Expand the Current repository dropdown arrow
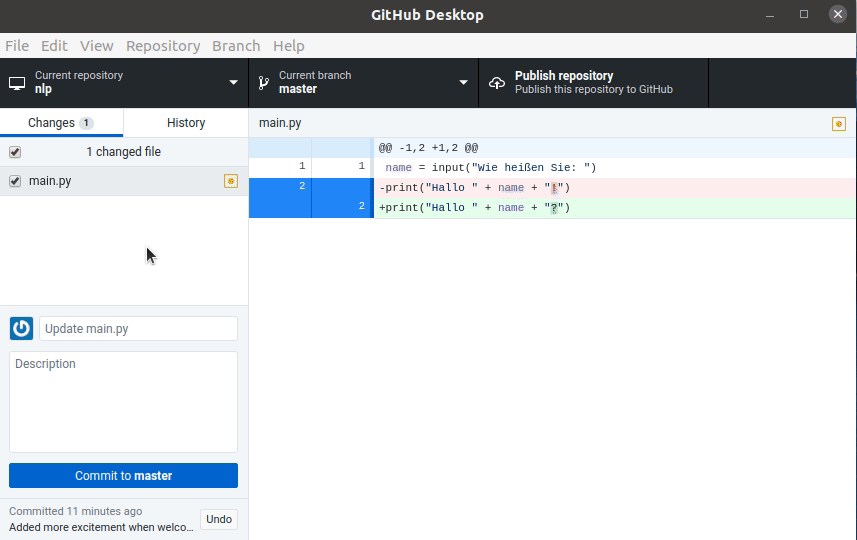This screenshot has width=857, height=540. [233, 83]
